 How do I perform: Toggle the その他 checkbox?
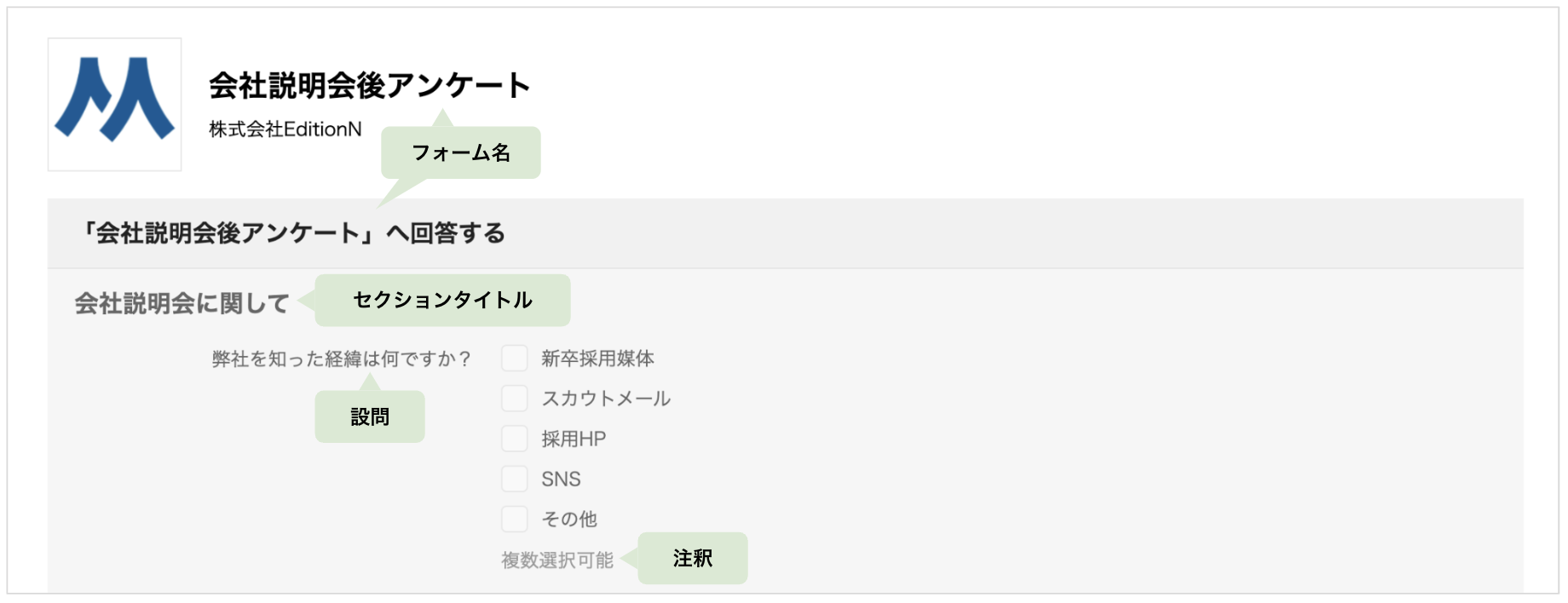tap(515, 519)
